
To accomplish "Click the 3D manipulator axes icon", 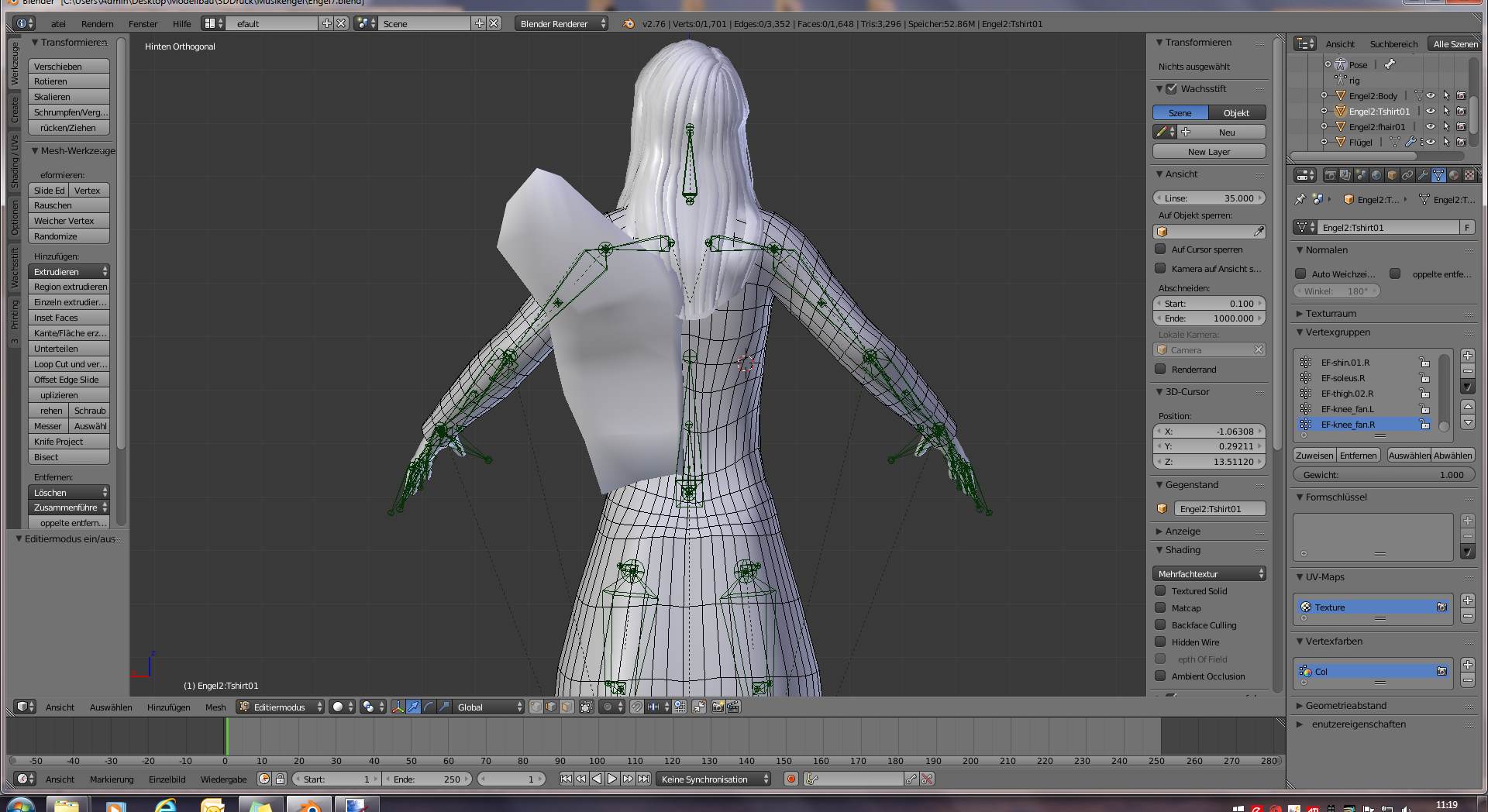I will (398, 707).
